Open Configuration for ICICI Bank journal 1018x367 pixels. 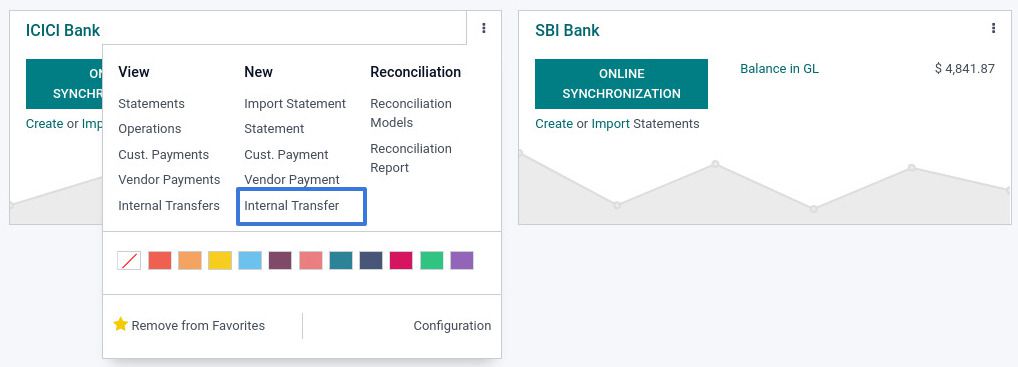[x=452, y=326]
